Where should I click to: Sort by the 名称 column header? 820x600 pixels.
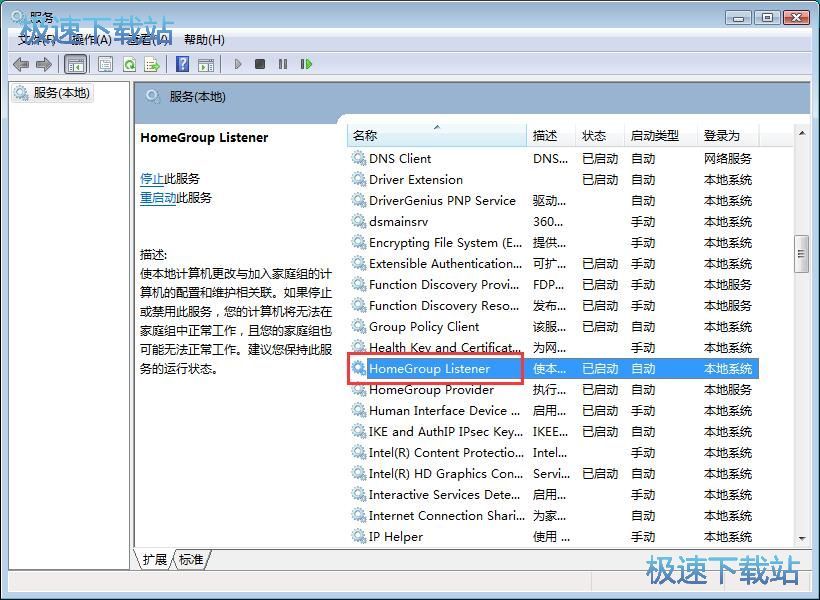coord(437,135)
